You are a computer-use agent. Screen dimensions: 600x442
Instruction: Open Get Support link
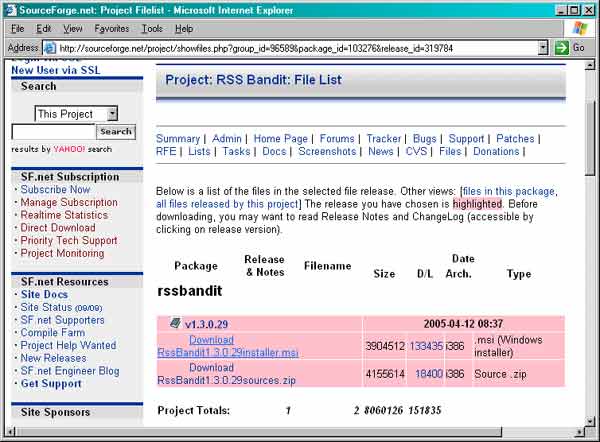[x=51, y=383]
